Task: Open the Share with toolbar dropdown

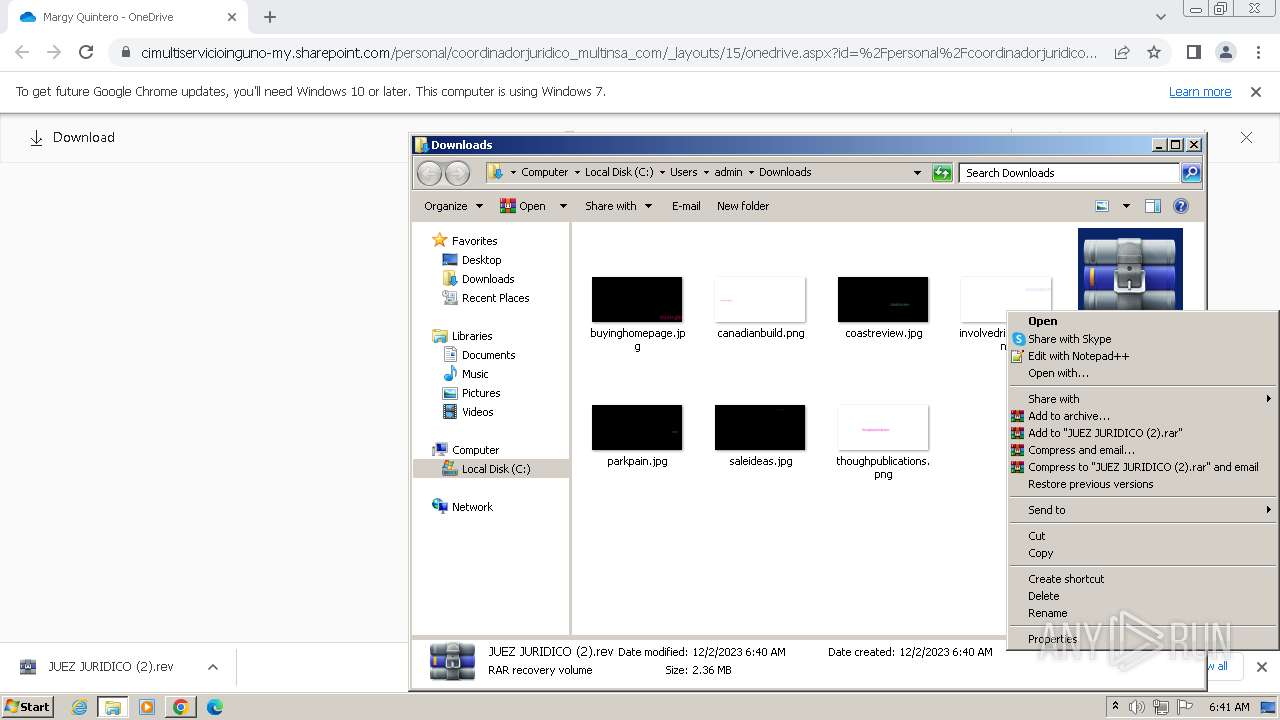Action: coord(618,206)
